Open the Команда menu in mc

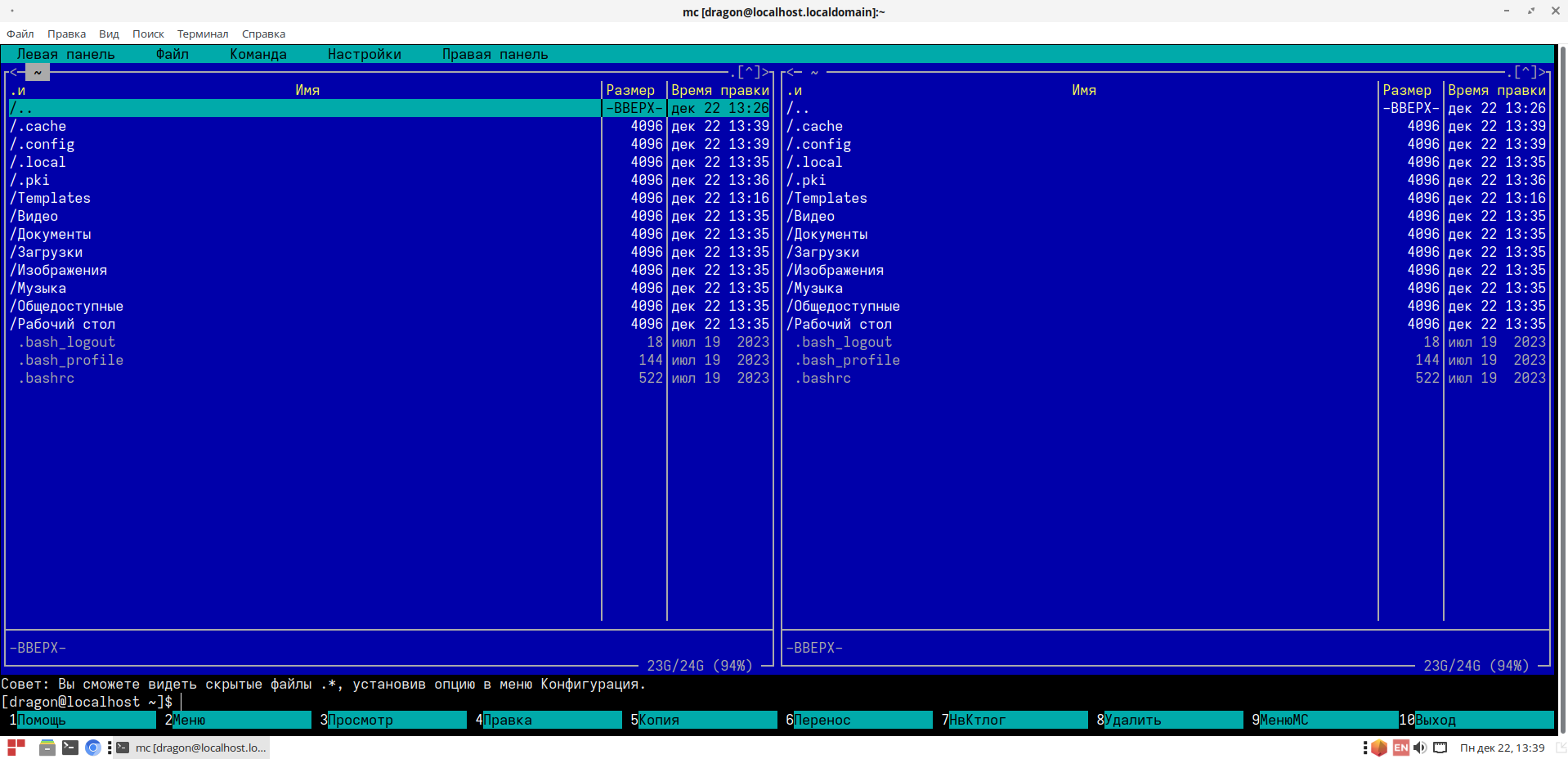(x=258, y=55)
